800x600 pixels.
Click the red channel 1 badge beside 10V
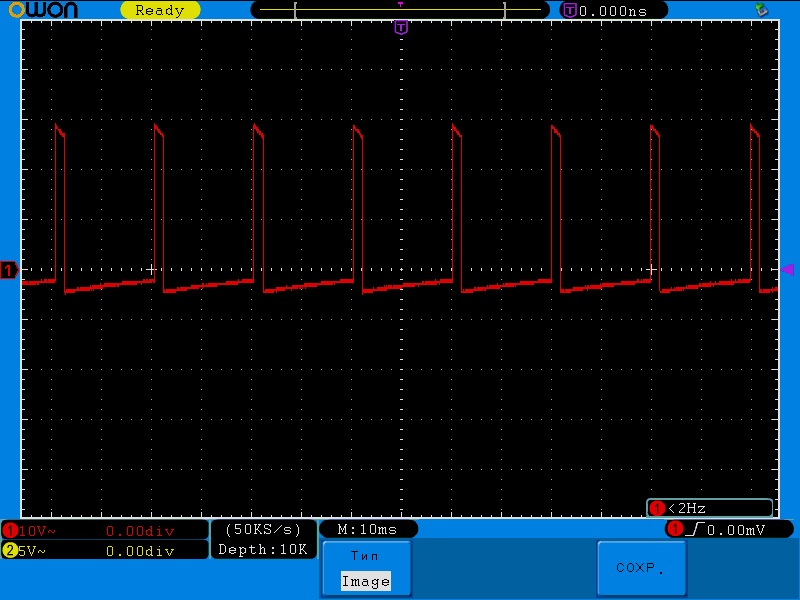[x=10, y=530]
